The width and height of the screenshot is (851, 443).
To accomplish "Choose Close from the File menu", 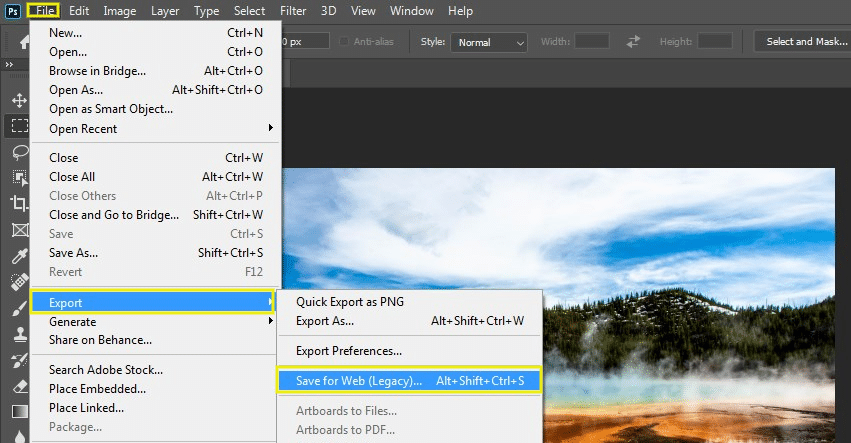I will [x=156, y=157].
